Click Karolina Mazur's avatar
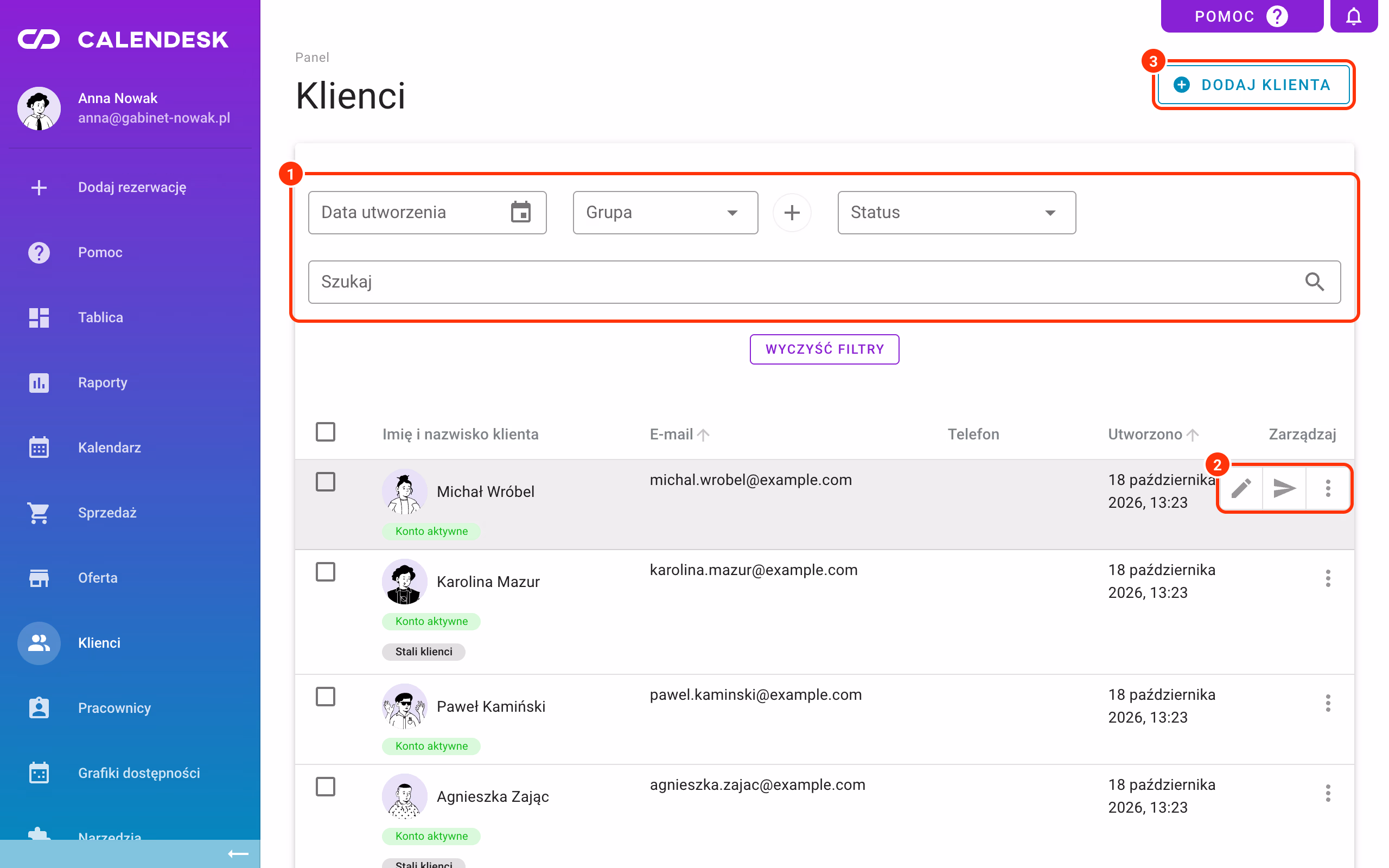 (x=404, y=581)
